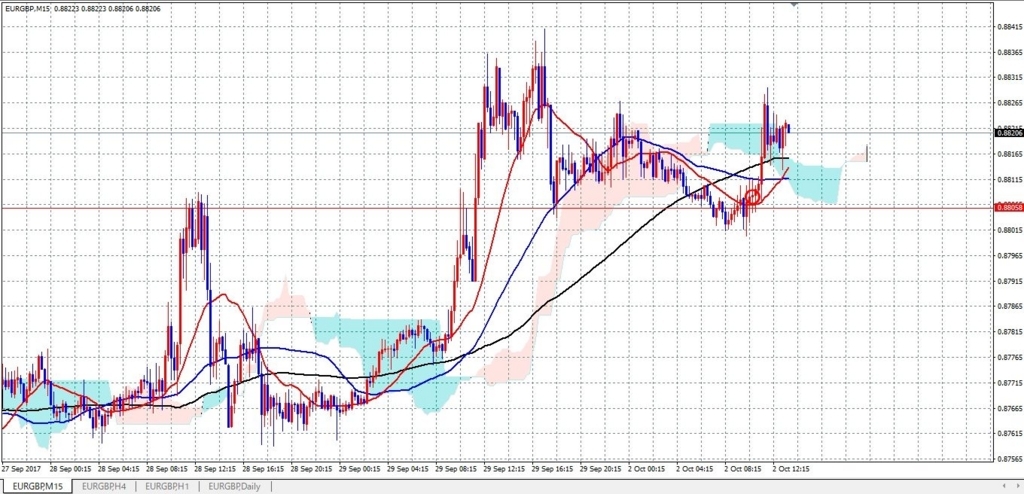Click the 0.87765 price scale value
The width and height of the screenshot is (1024, 494).
1008,357
